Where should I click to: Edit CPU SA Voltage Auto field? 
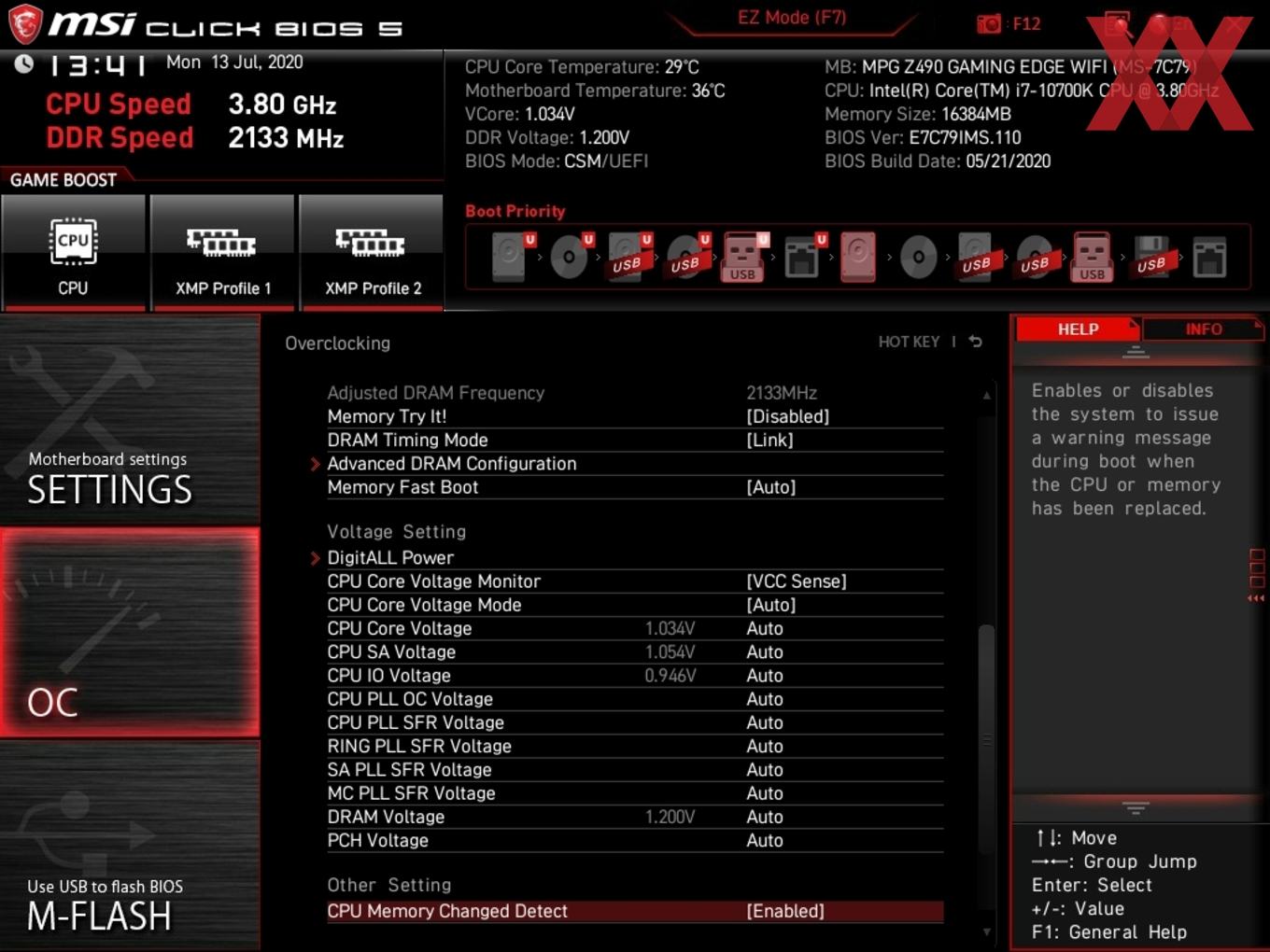pyautogui.click(x=765, y=652)
